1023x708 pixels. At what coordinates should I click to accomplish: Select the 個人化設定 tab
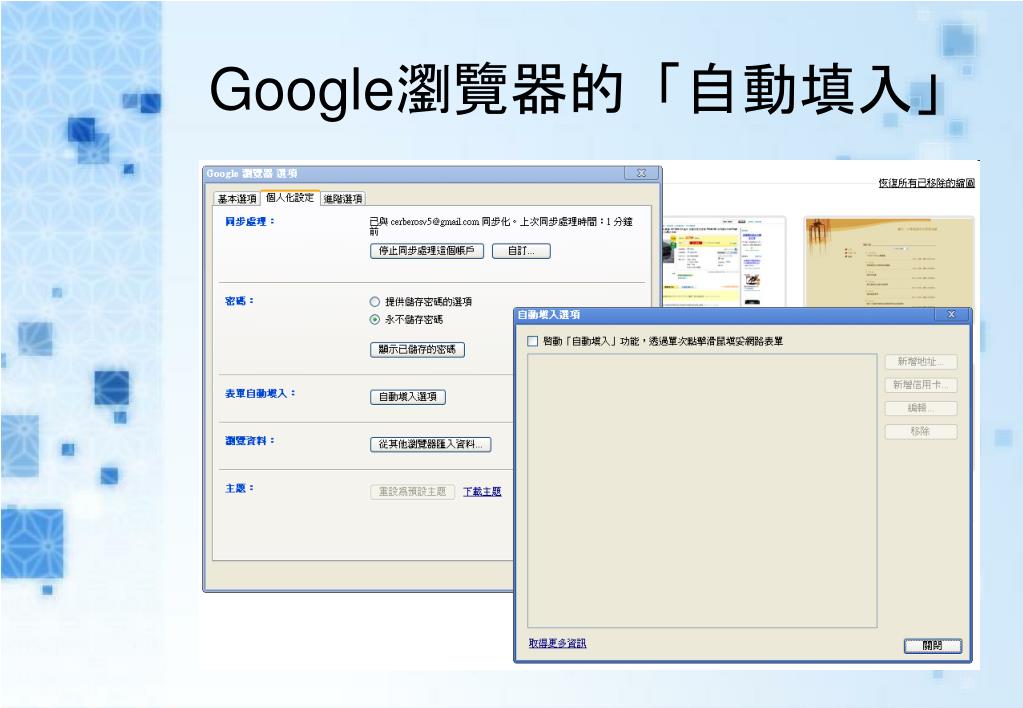click(290, 198)
